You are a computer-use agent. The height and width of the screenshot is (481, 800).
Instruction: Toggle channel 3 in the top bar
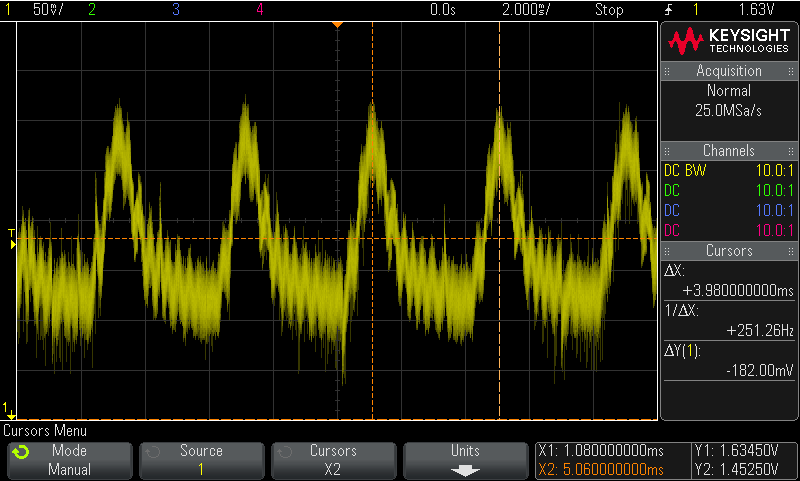(176, 10)
